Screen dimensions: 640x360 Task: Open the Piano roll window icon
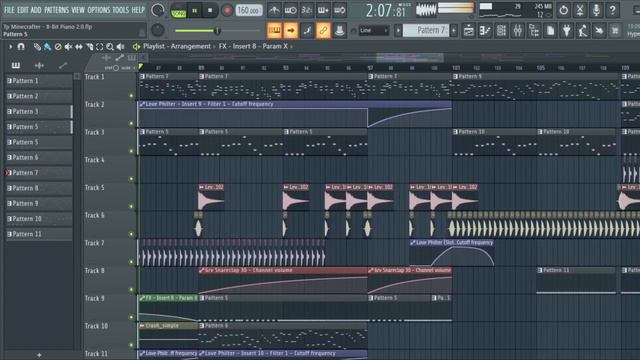(485, 30)
